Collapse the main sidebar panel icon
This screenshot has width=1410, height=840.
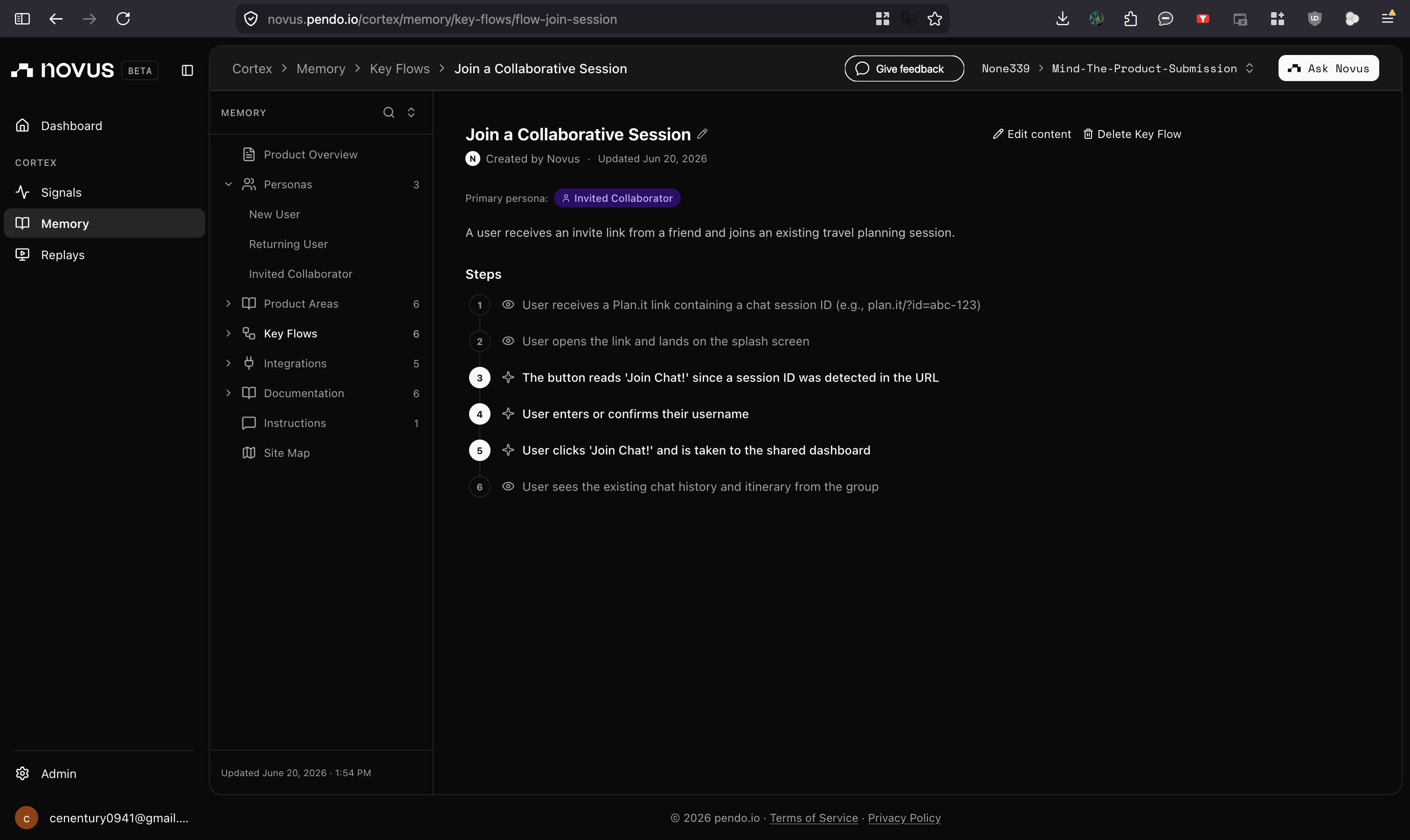tap(187, 70)
